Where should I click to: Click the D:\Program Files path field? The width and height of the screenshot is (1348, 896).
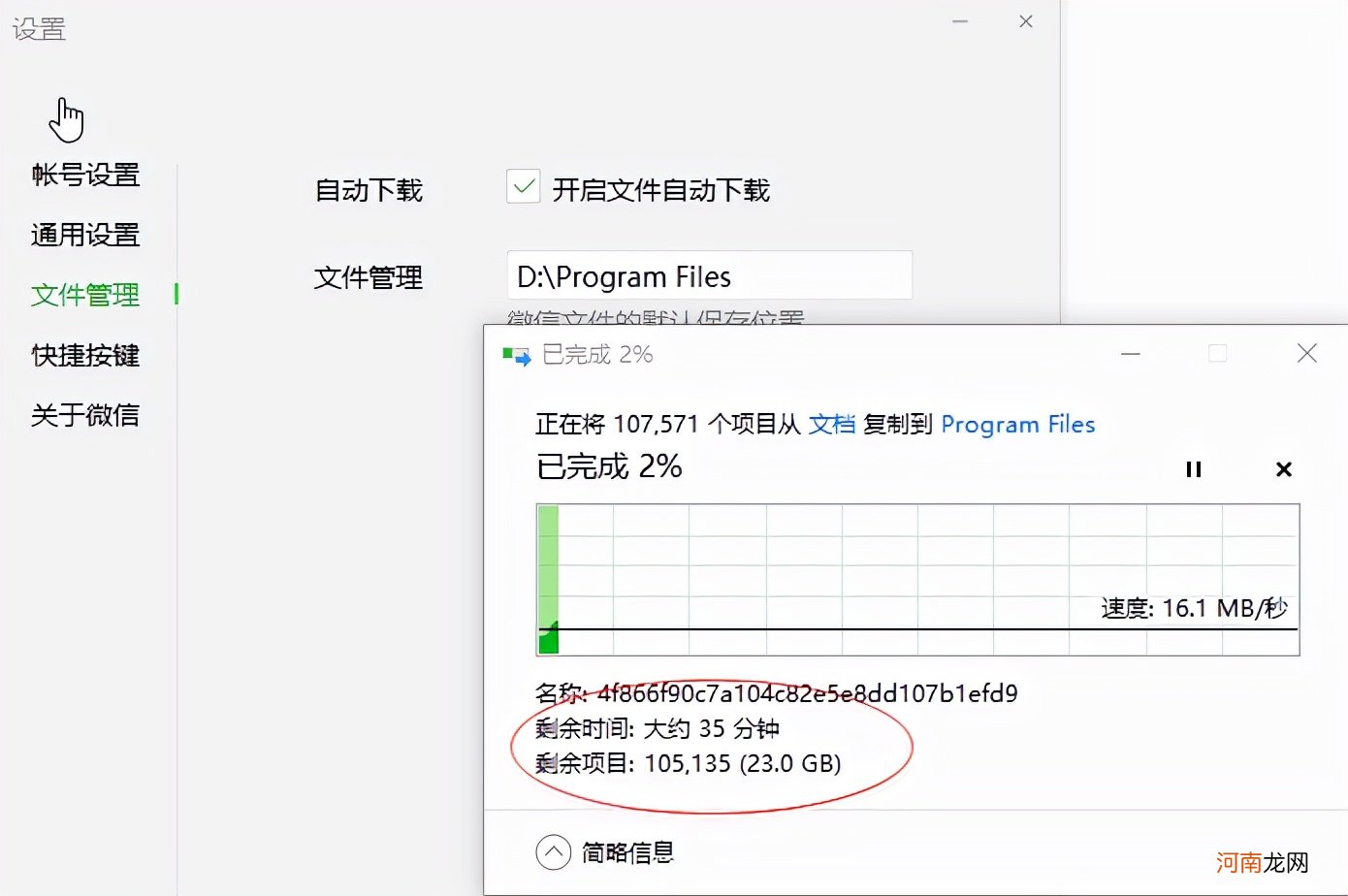(709, 275)
